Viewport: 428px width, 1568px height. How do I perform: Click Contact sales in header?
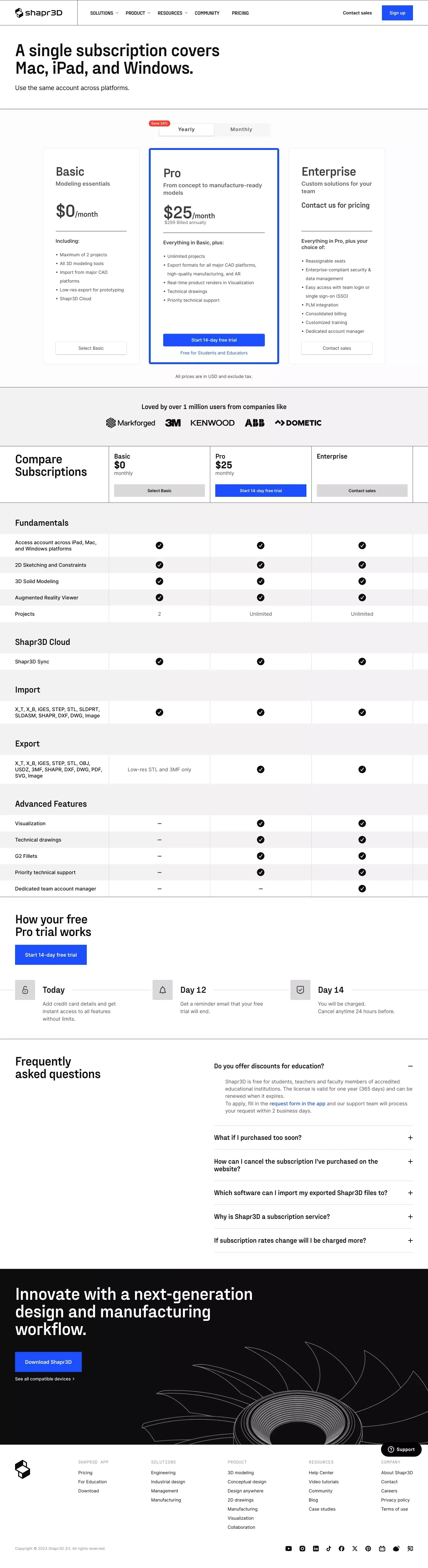point(357,13)
